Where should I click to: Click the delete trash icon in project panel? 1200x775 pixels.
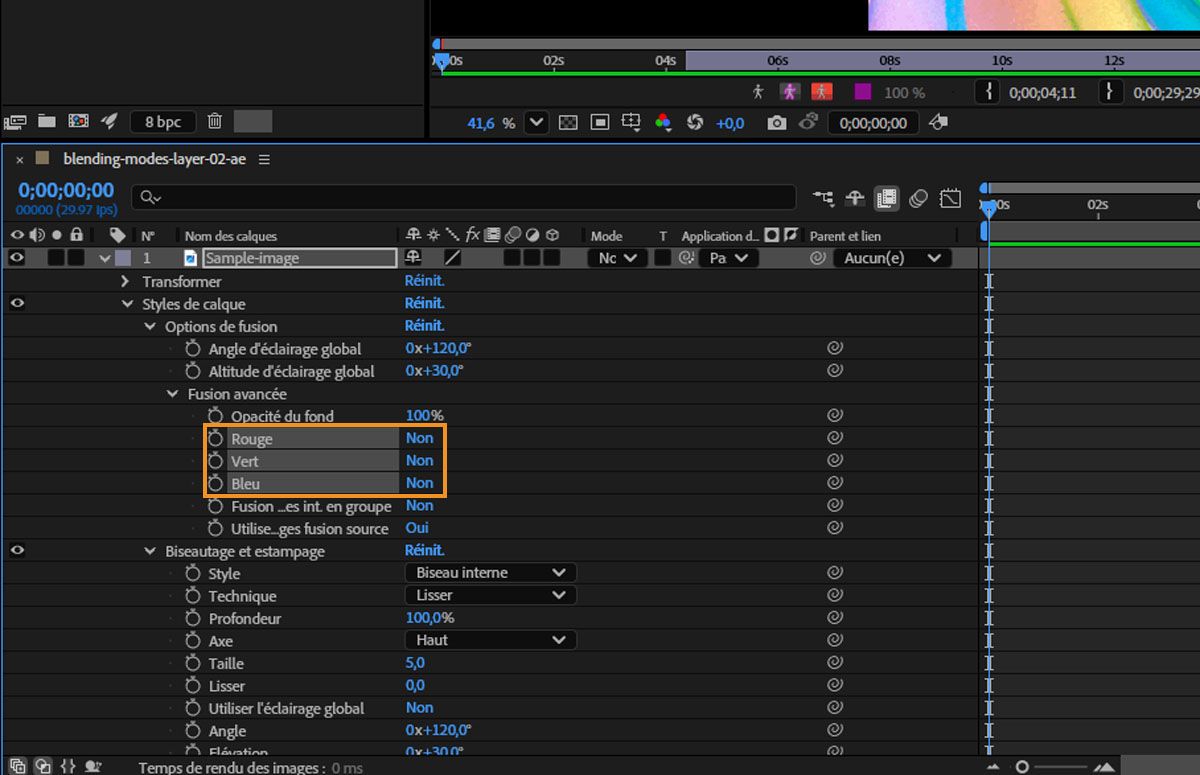[214, 122]
